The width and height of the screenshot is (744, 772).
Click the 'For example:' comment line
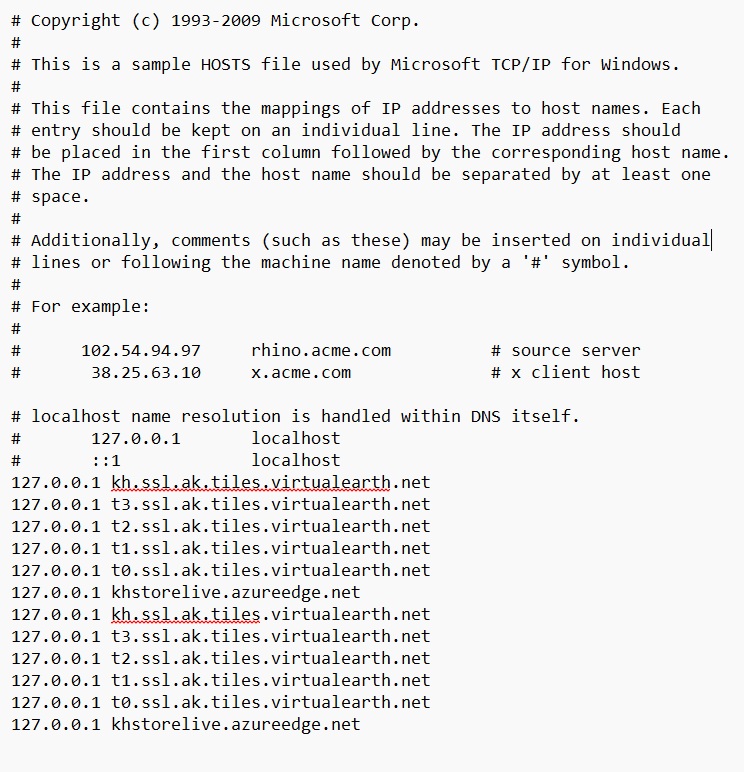coord(90,306)
